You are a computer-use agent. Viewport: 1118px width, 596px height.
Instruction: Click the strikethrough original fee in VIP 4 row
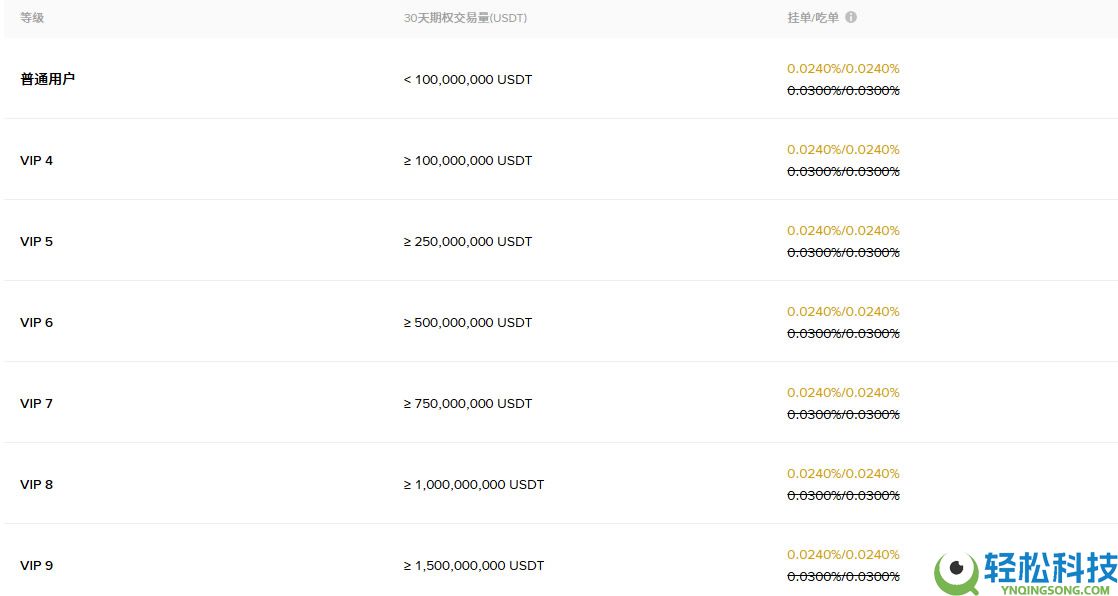point(843,171)
